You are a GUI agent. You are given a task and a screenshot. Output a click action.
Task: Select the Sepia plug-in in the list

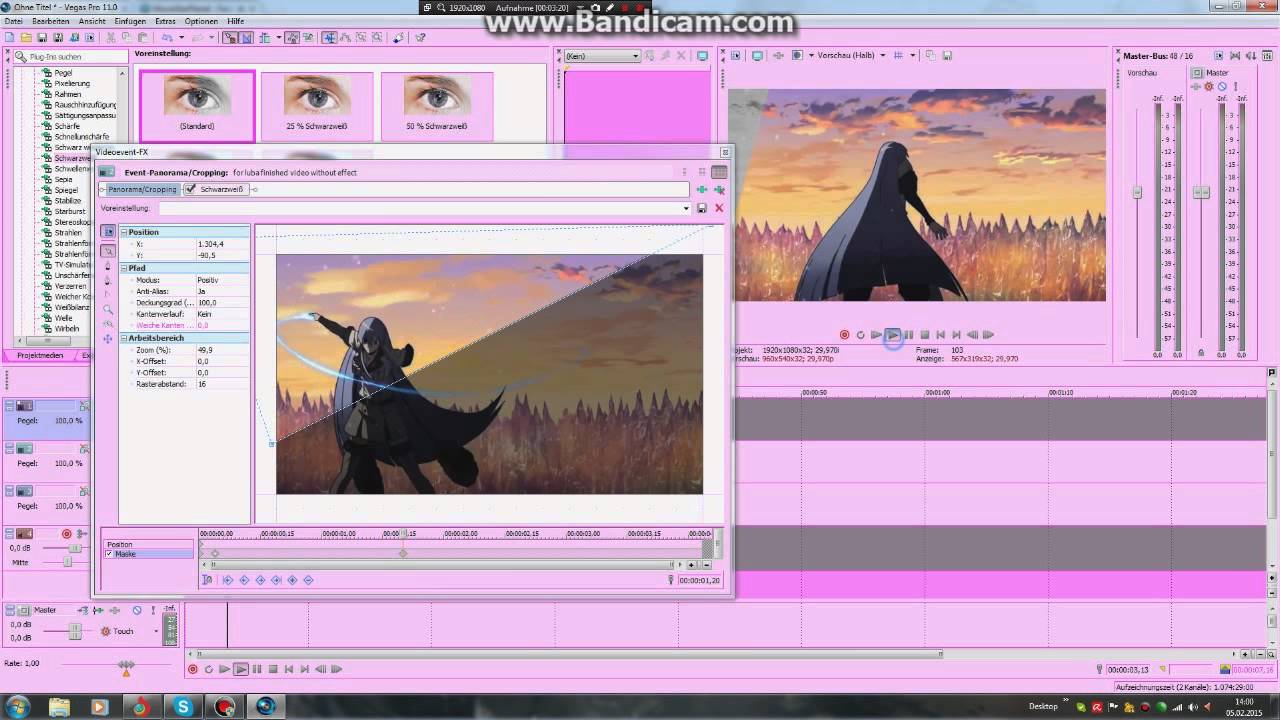pos(63,179)
